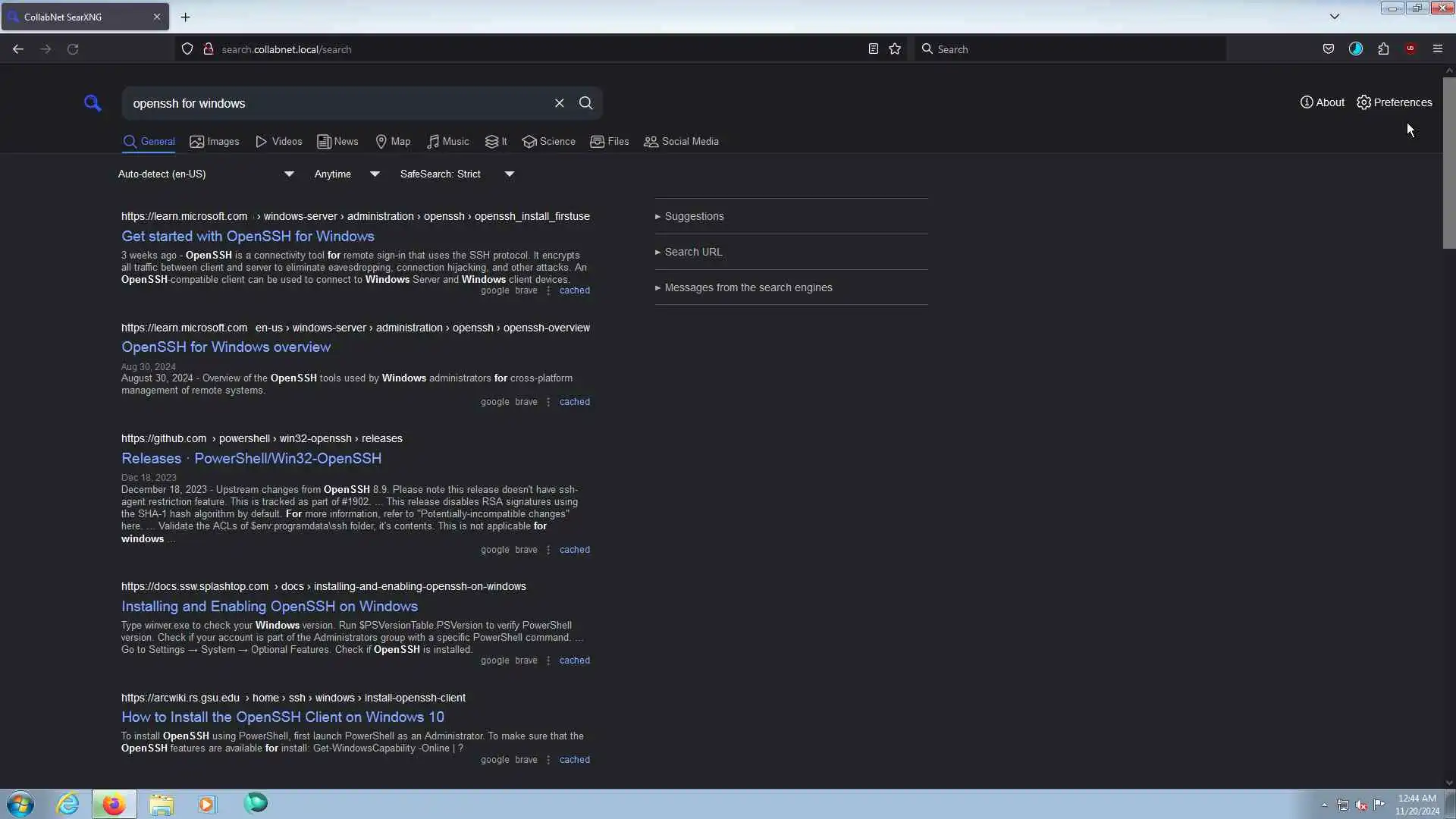Screen dimensions: 1456x819
Task: Click the page vertical scrollbar thumb
Action: [x=1448, y=162]
